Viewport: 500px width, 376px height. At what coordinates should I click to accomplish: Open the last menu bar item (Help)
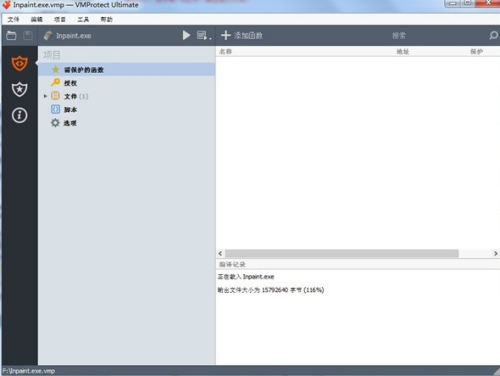(106, 19)
